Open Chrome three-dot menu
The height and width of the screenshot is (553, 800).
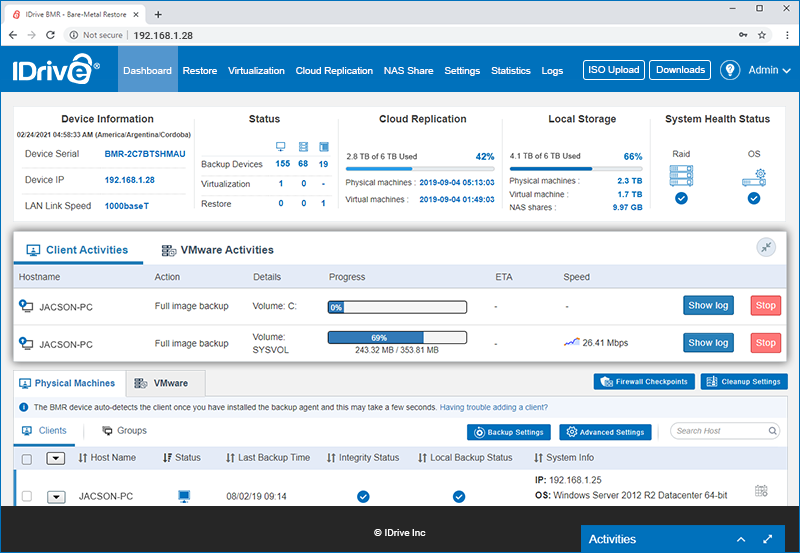click(x=787, y=35)
